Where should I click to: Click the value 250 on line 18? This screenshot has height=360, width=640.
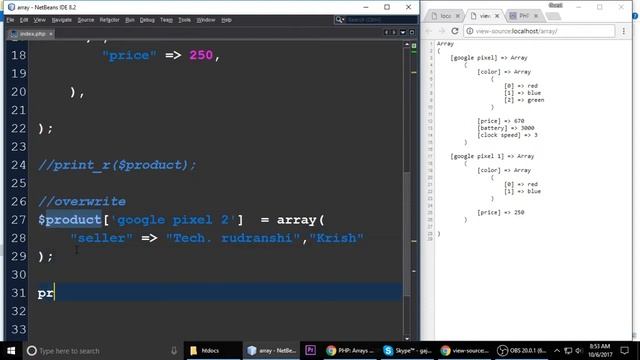click(x=201, y=55)
